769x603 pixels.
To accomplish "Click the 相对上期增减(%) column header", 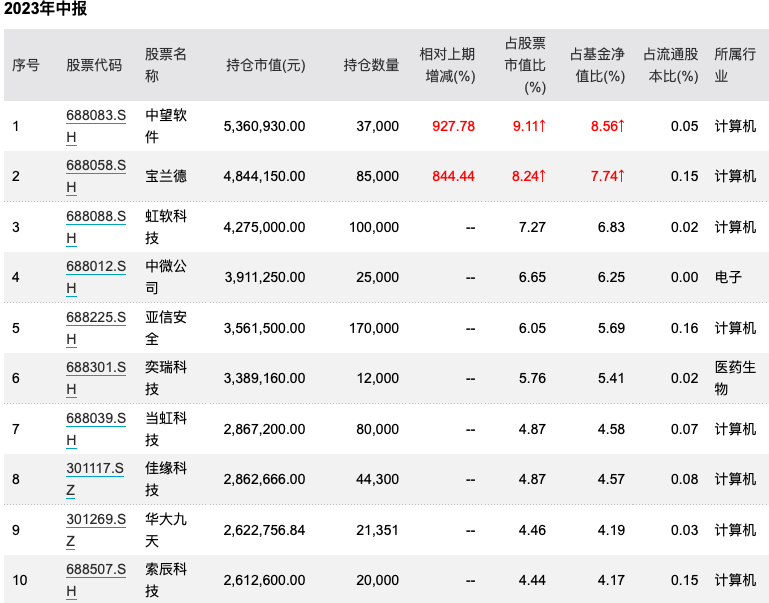I will tap(447, 65).
